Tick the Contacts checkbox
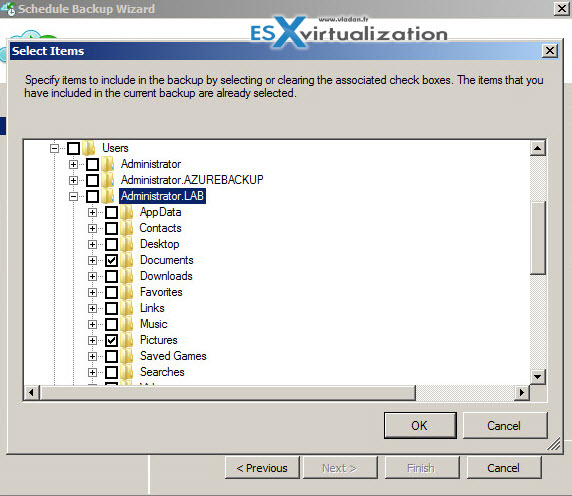 pyautogui.click(x=111, y=228)
